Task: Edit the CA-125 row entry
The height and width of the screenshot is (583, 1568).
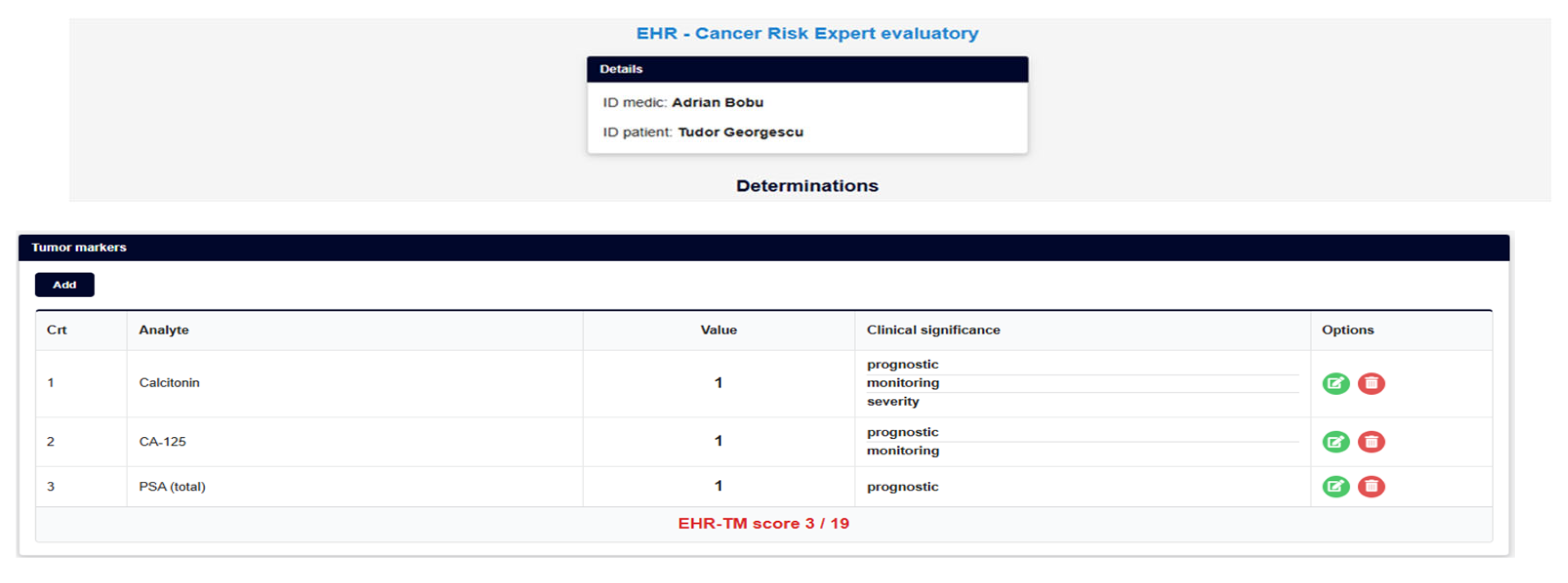Action: pyautogui.click(x=1336, y=441)
